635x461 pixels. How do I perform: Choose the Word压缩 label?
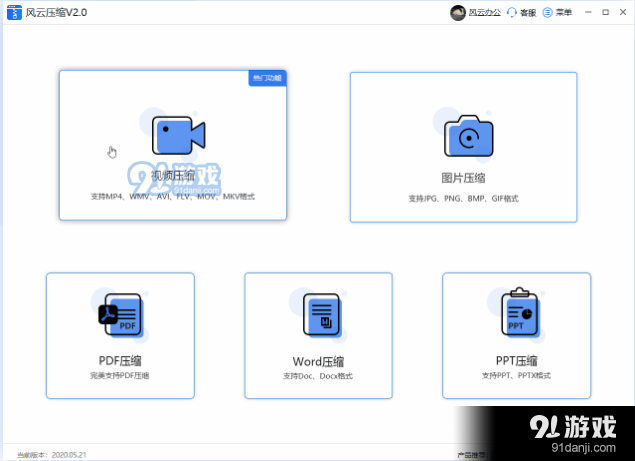point(317,360)
